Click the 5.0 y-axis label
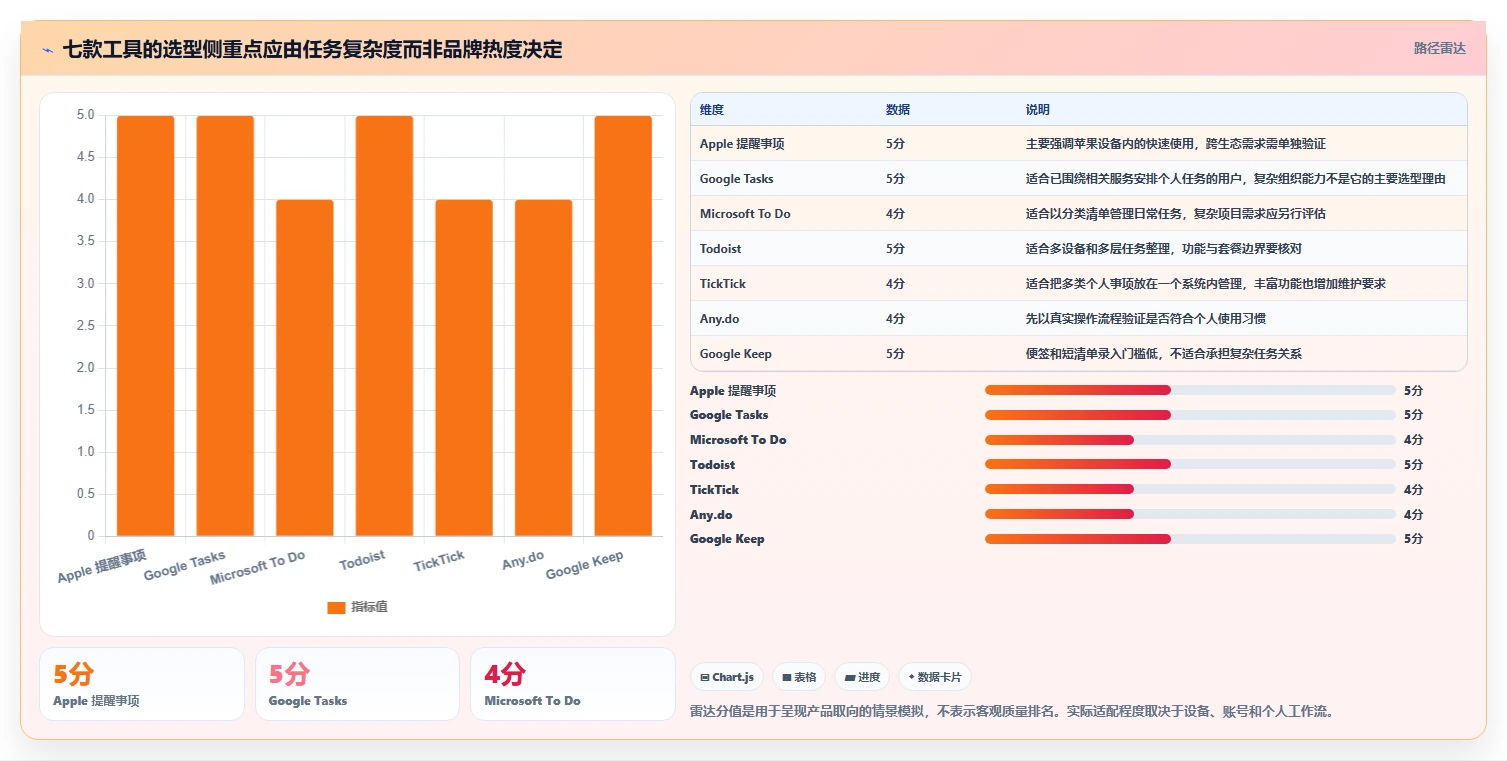Viewport: 1507px width, 761px height. coord(86,115)
